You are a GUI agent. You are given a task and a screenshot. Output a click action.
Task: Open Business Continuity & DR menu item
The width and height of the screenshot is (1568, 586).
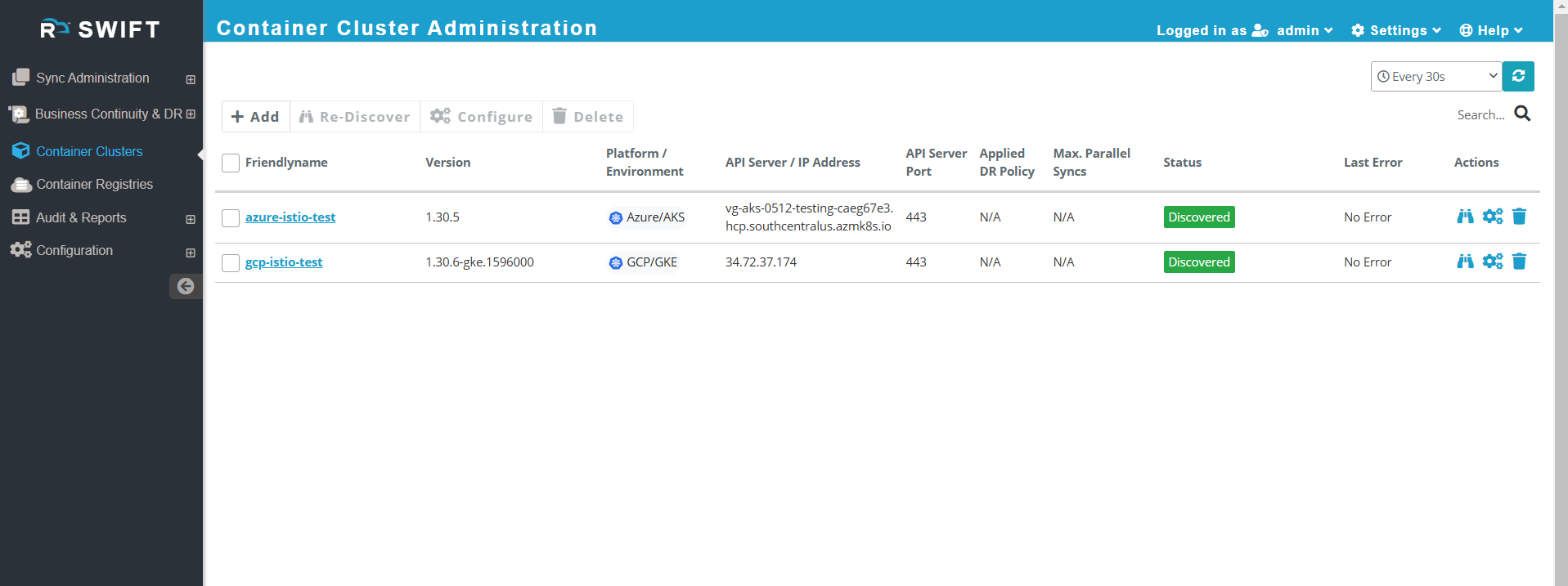[108, 114]
